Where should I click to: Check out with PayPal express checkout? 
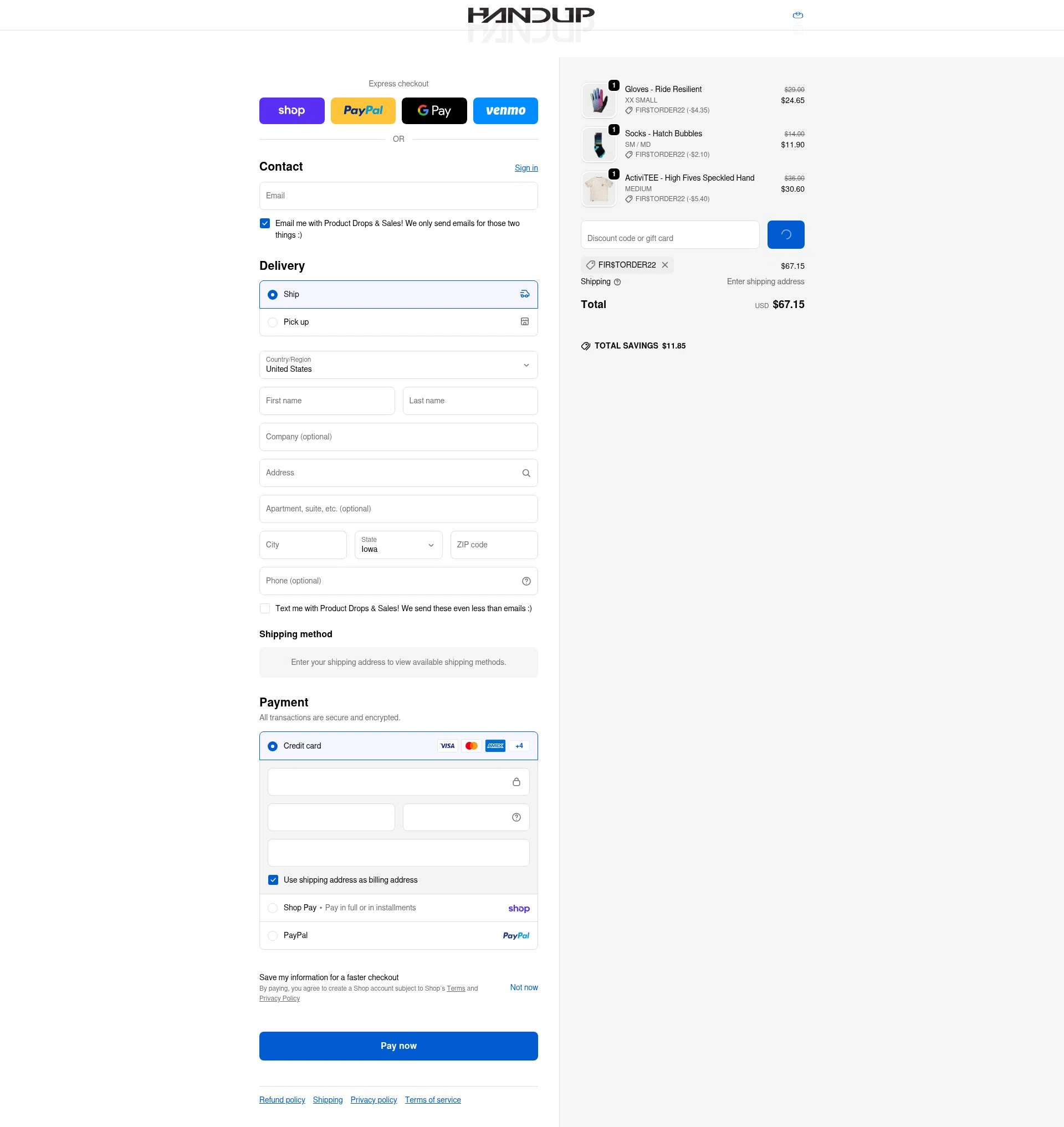(x=363, y=111)
